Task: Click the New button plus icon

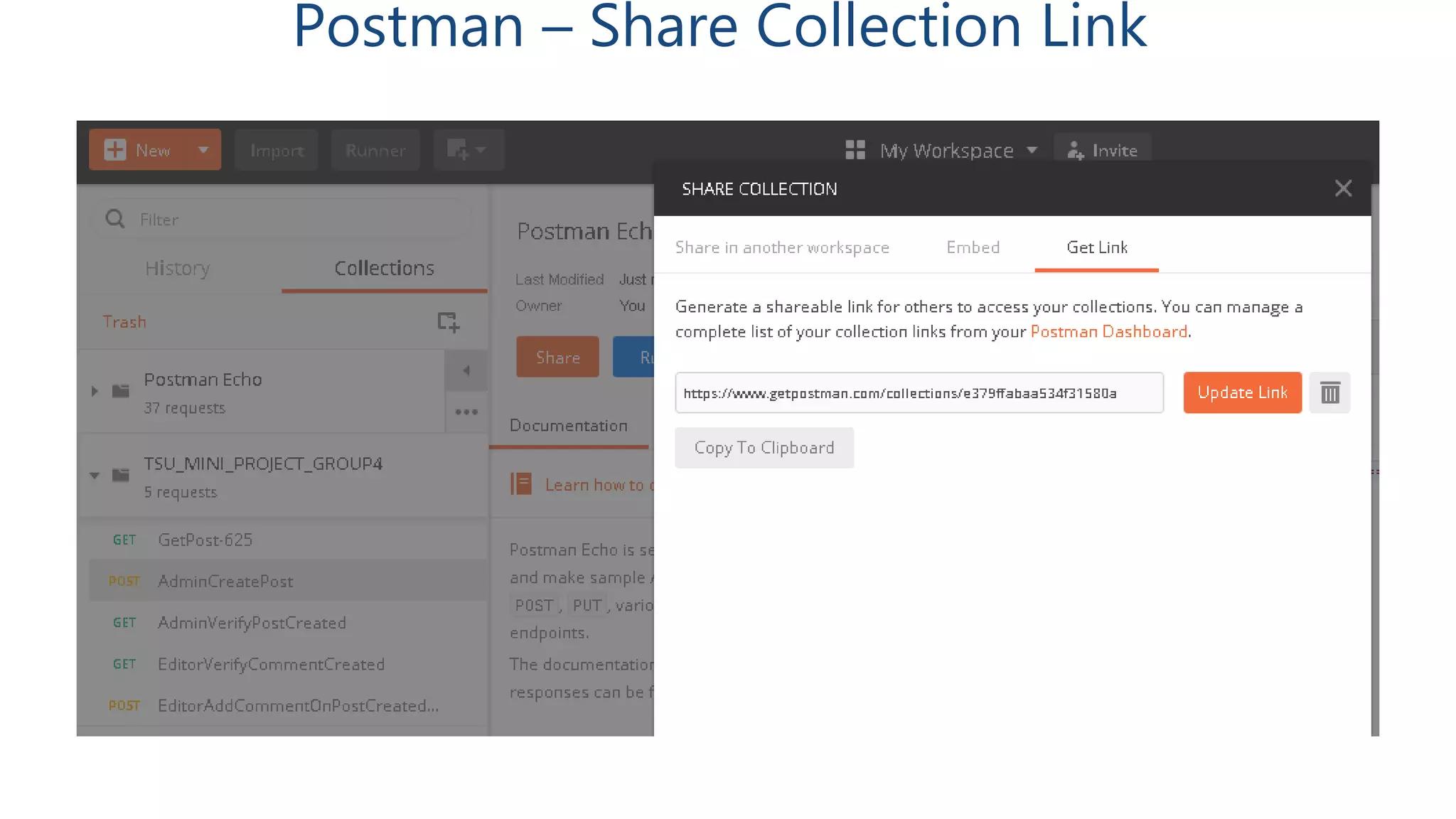Action: (115, 150)
